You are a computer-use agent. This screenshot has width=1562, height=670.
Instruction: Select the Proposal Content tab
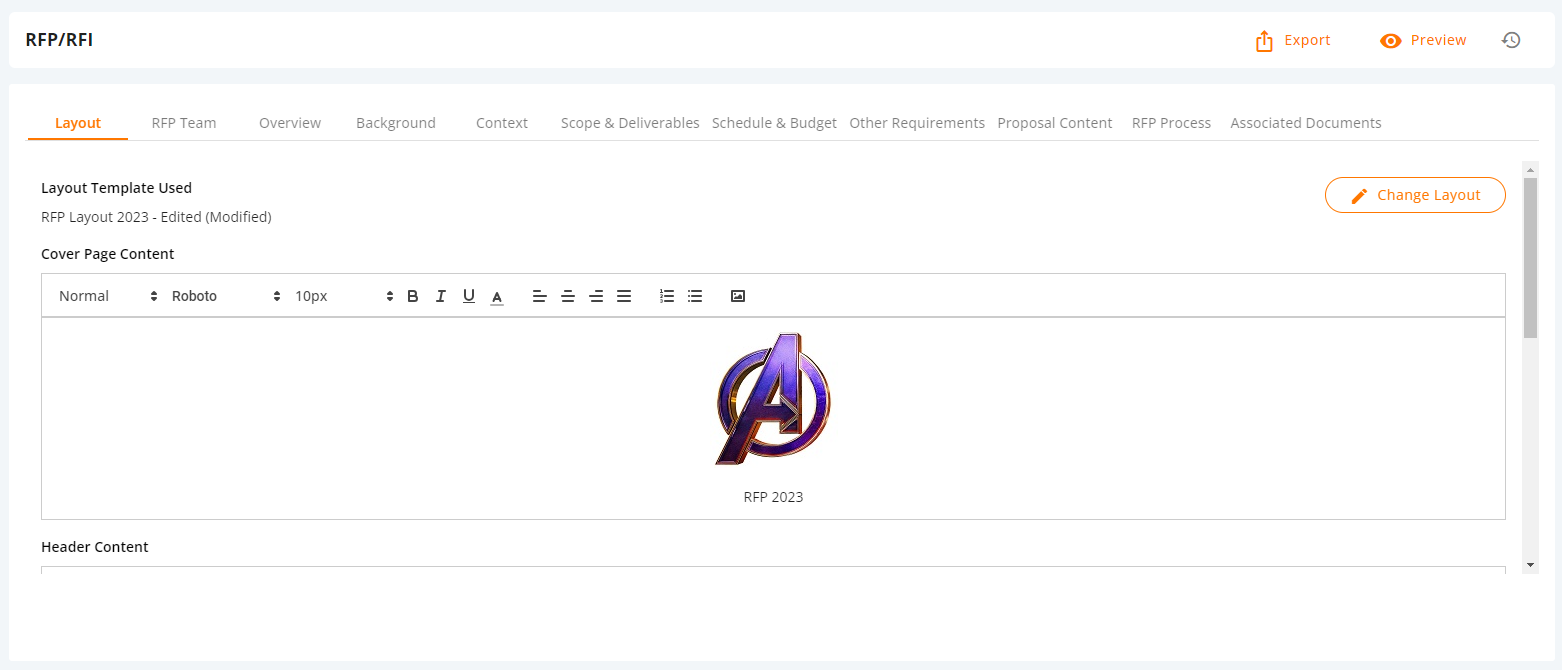click(1055, 123)
